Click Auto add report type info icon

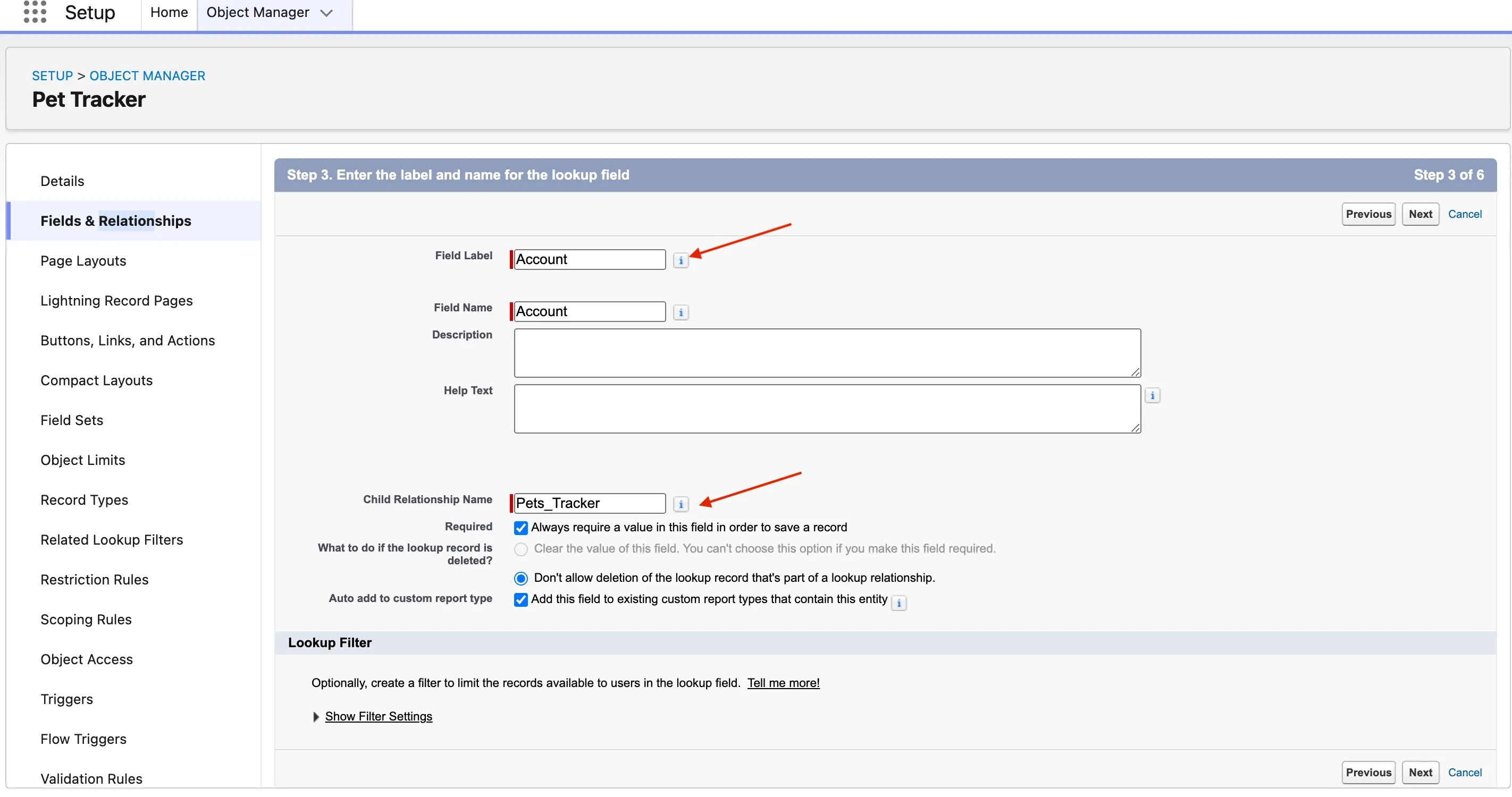[x=898, y=603]
